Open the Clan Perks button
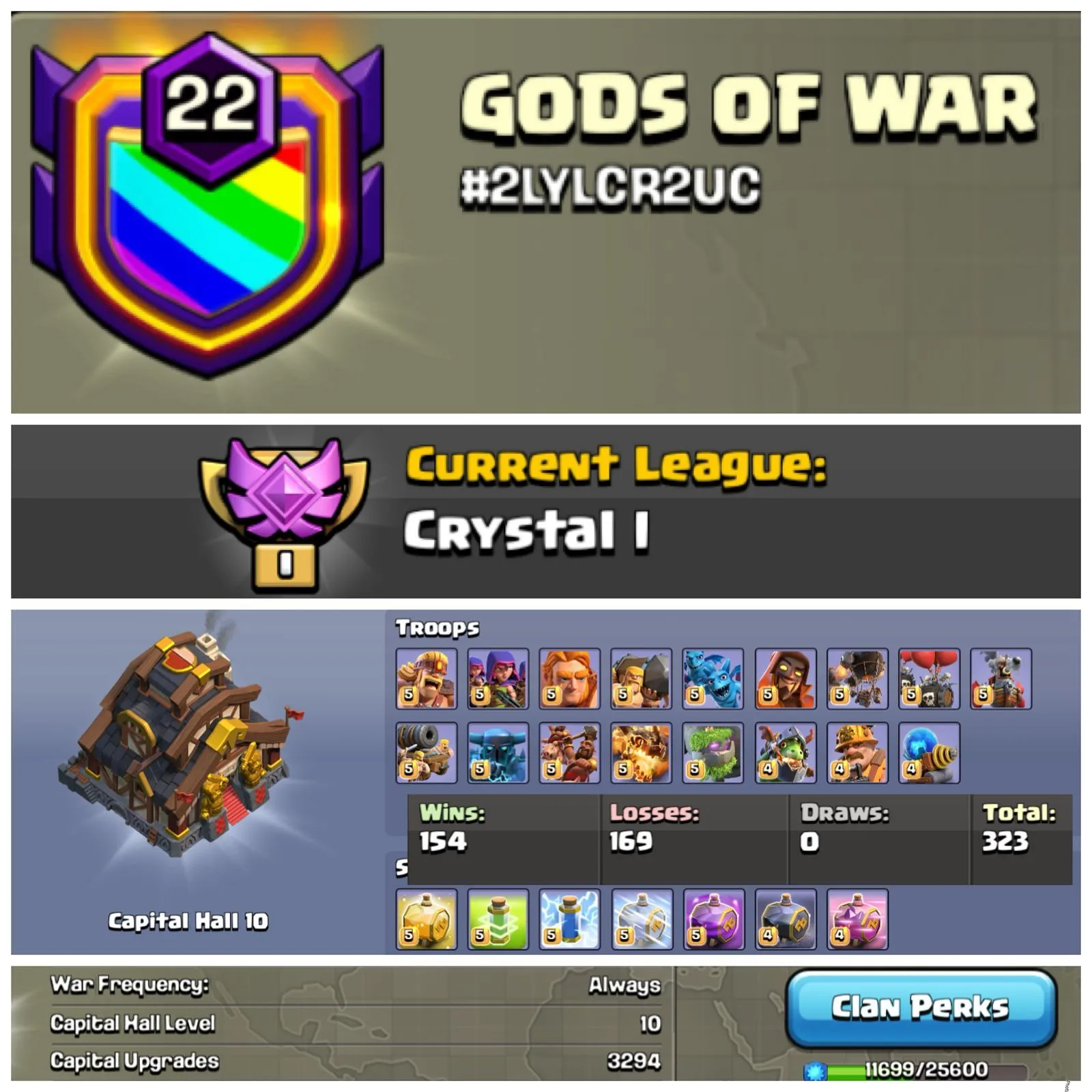Image resolution: width=1092 pixels, height=1092 pixels. click(921, 1008)
